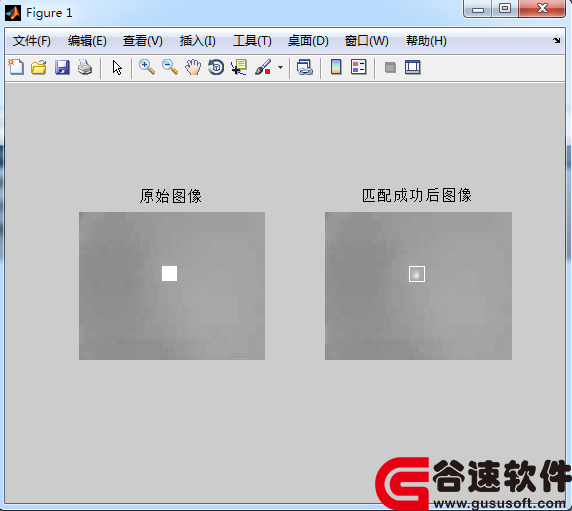Select the Brush data tool
This screenshot has height=511, width=572.
point(263,67)
